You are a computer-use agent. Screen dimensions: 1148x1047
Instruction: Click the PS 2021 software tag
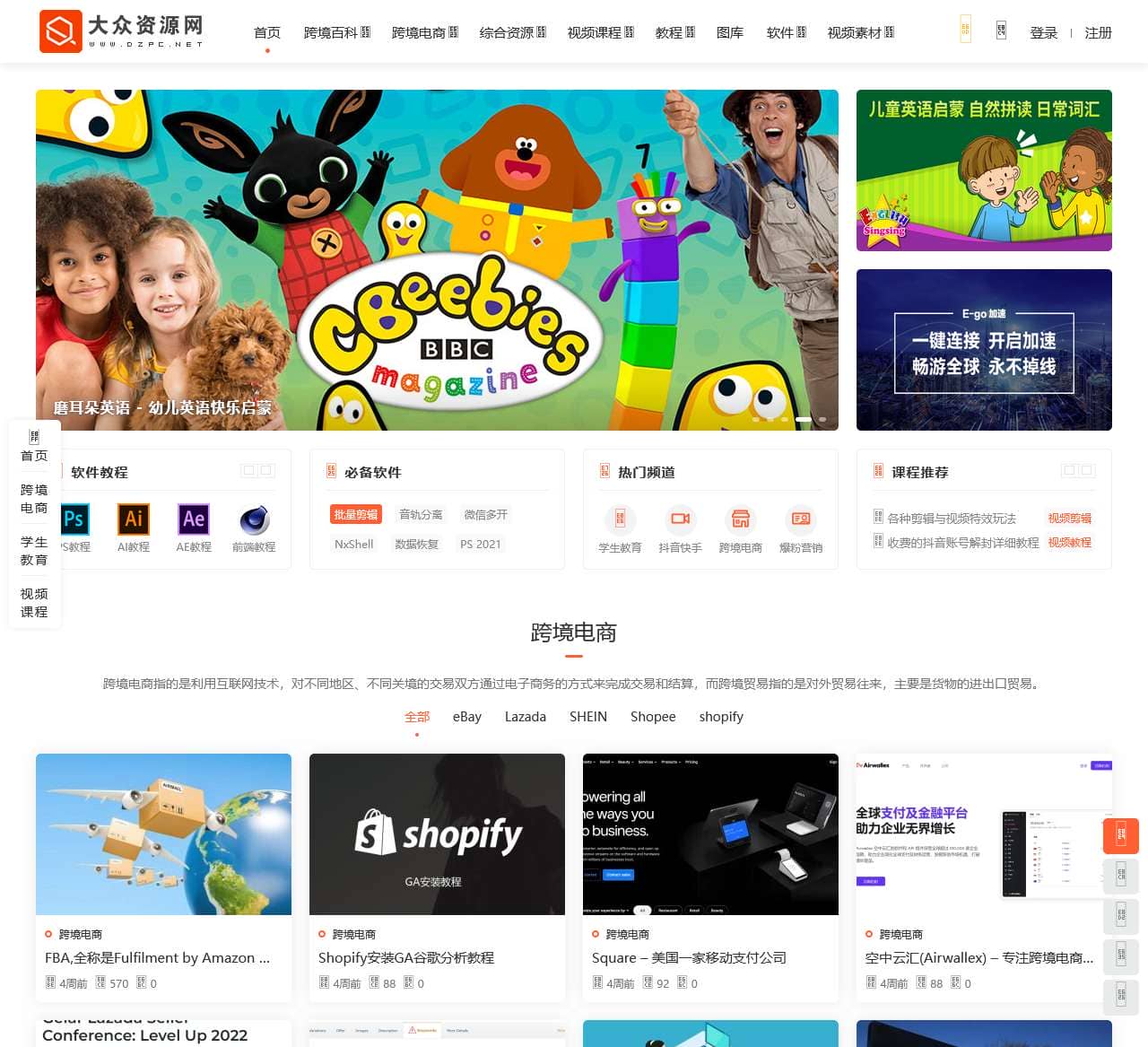[x=481, y=544]
